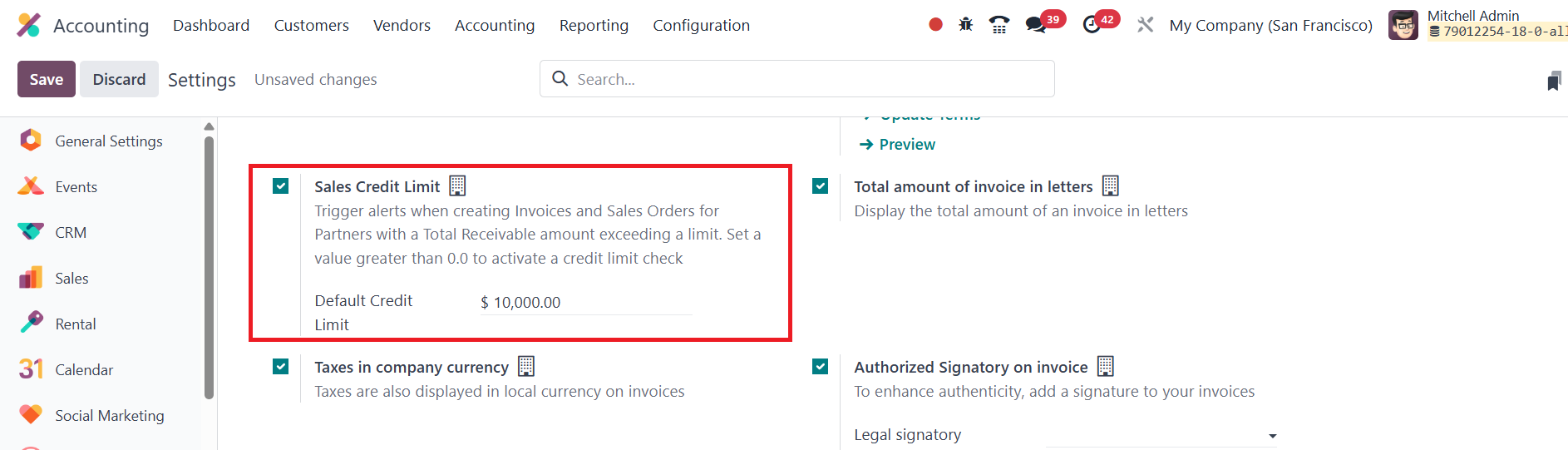Click the Default Credit Limit amount field
The image size is (1568, 450).
coord(585,303)
